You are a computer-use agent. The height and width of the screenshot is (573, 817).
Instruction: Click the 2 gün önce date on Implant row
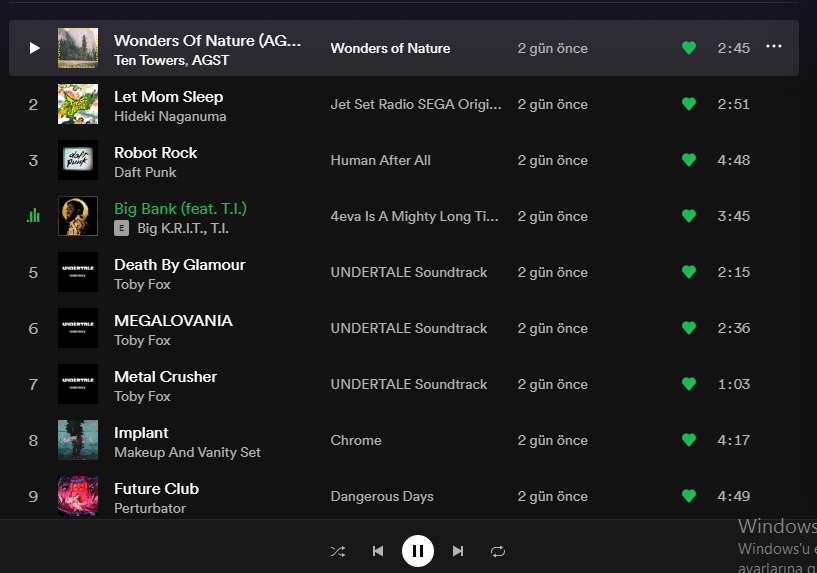(x=552, y=440)
